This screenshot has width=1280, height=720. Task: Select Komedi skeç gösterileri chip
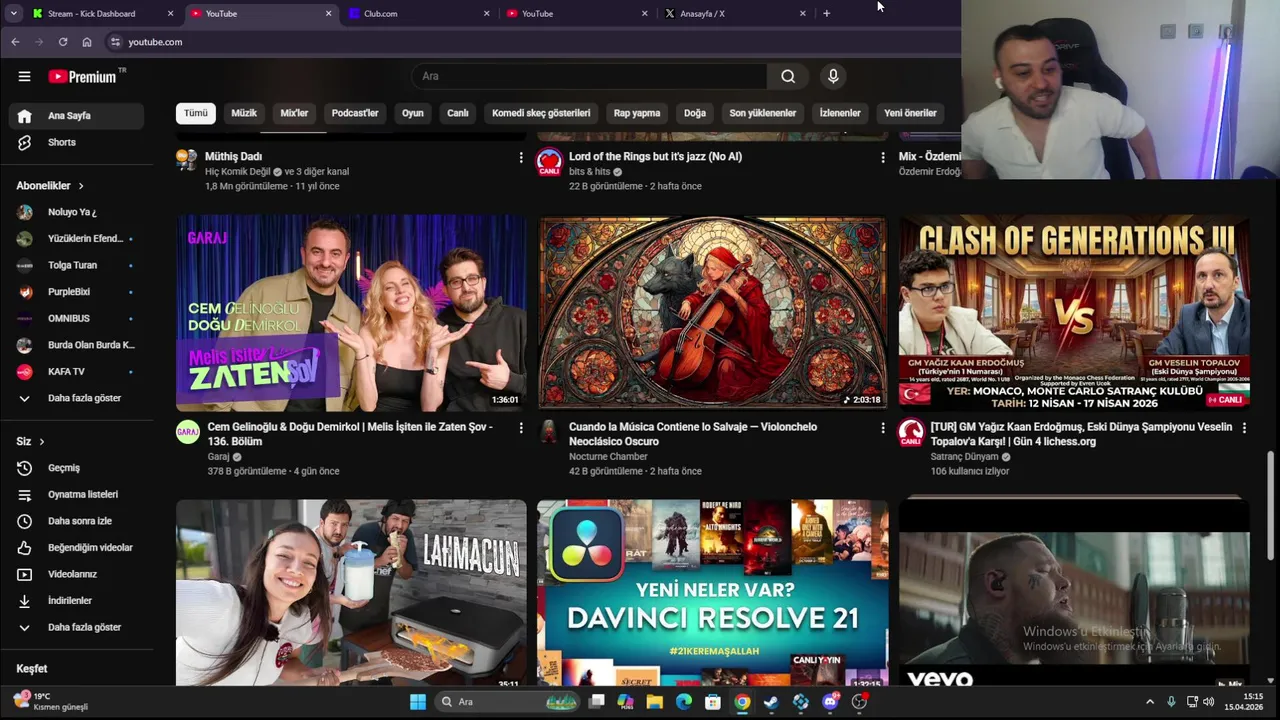click(541, 113)
